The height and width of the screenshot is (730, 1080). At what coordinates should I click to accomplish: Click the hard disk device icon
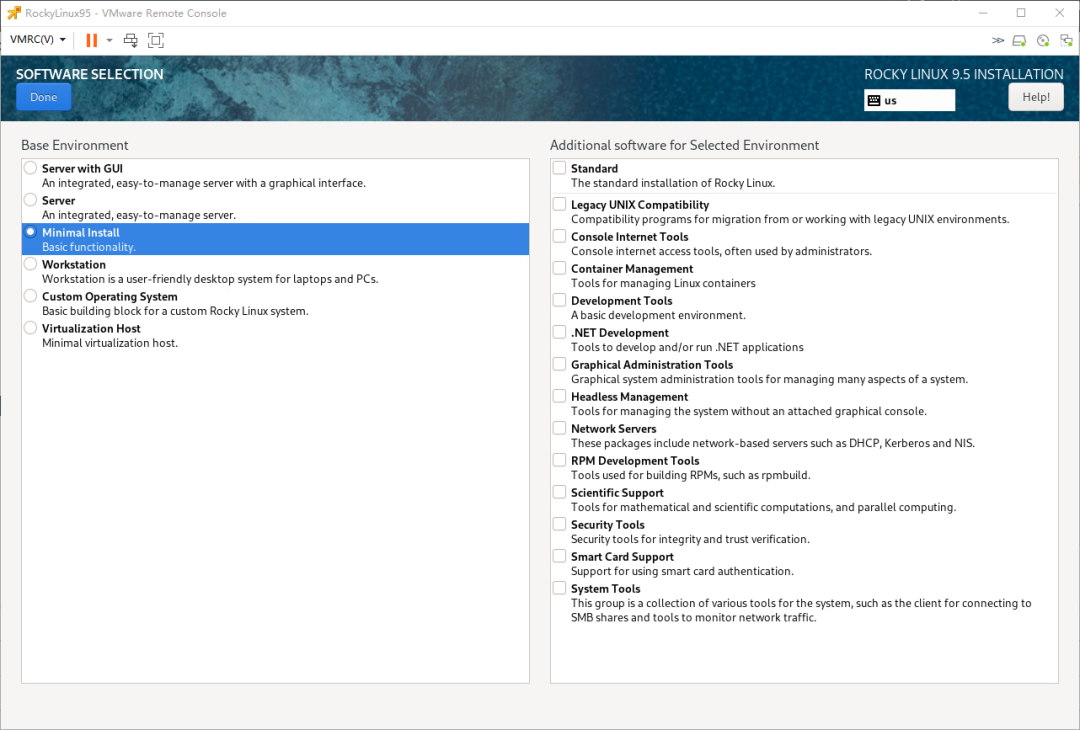[x=1019, y=41]
